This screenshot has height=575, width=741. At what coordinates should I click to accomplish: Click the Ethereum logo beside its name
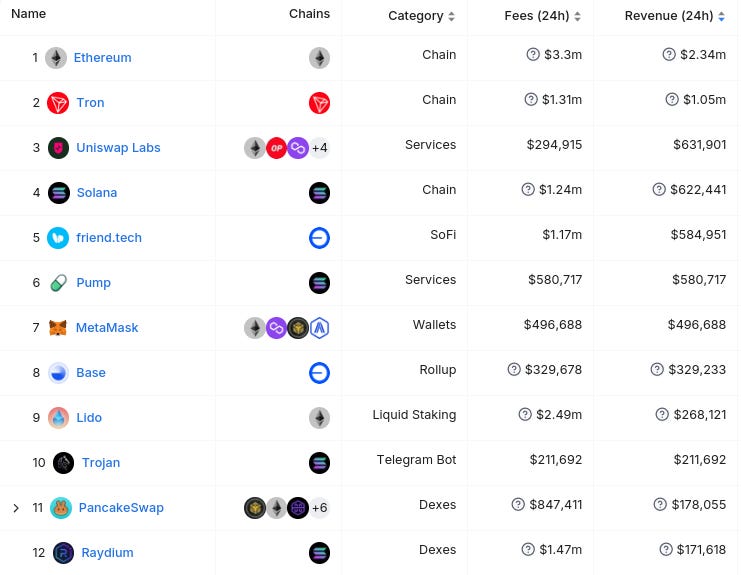point(56,58)
